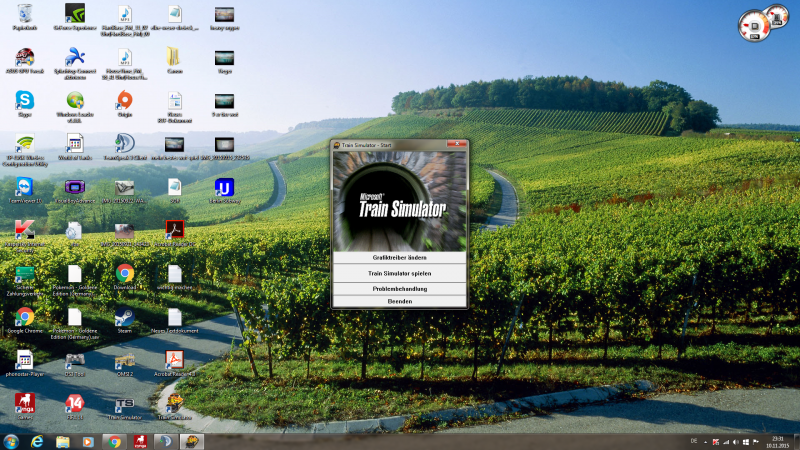Open locomotive-icon Train Simulator desktop shortcut
The image size is (800, 450).
coord(174,407)
